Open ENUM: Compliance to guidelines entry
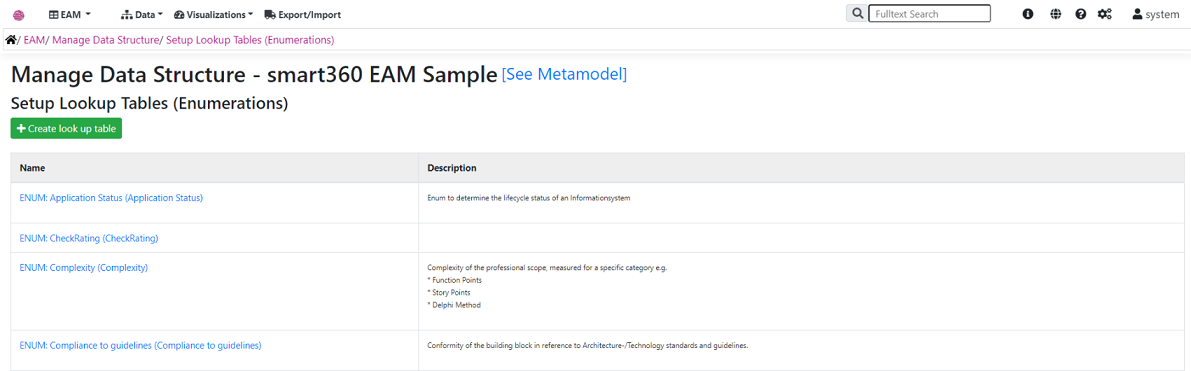 pyautogui.click(x=141, y=345)
